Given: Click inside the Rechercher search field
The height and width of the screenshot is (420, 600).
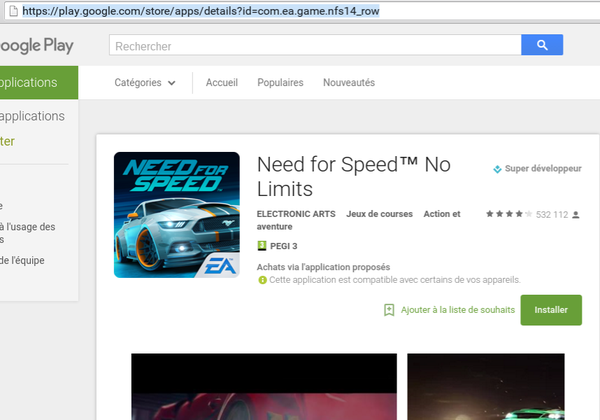Looking at the screenshot, I should (315, 45).
